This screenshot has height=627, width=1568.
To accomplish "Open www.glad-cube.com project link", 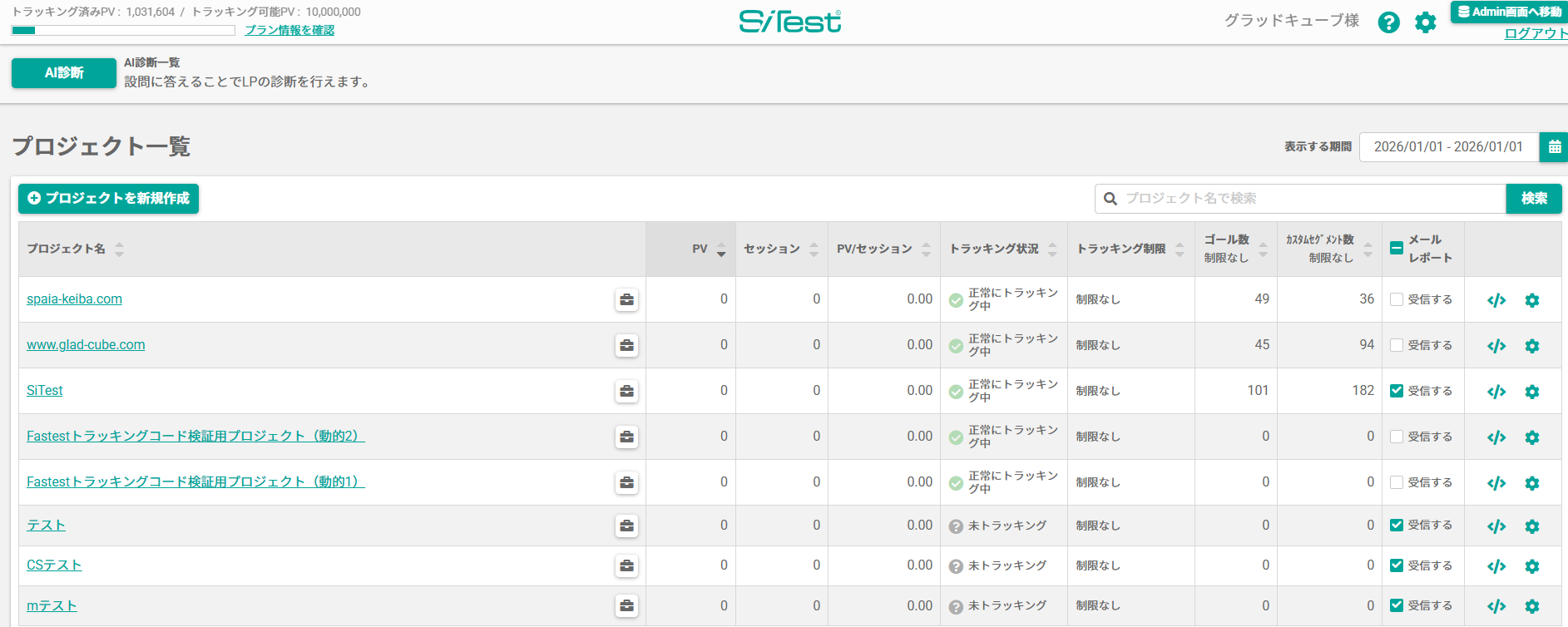I will pos(86,345).
